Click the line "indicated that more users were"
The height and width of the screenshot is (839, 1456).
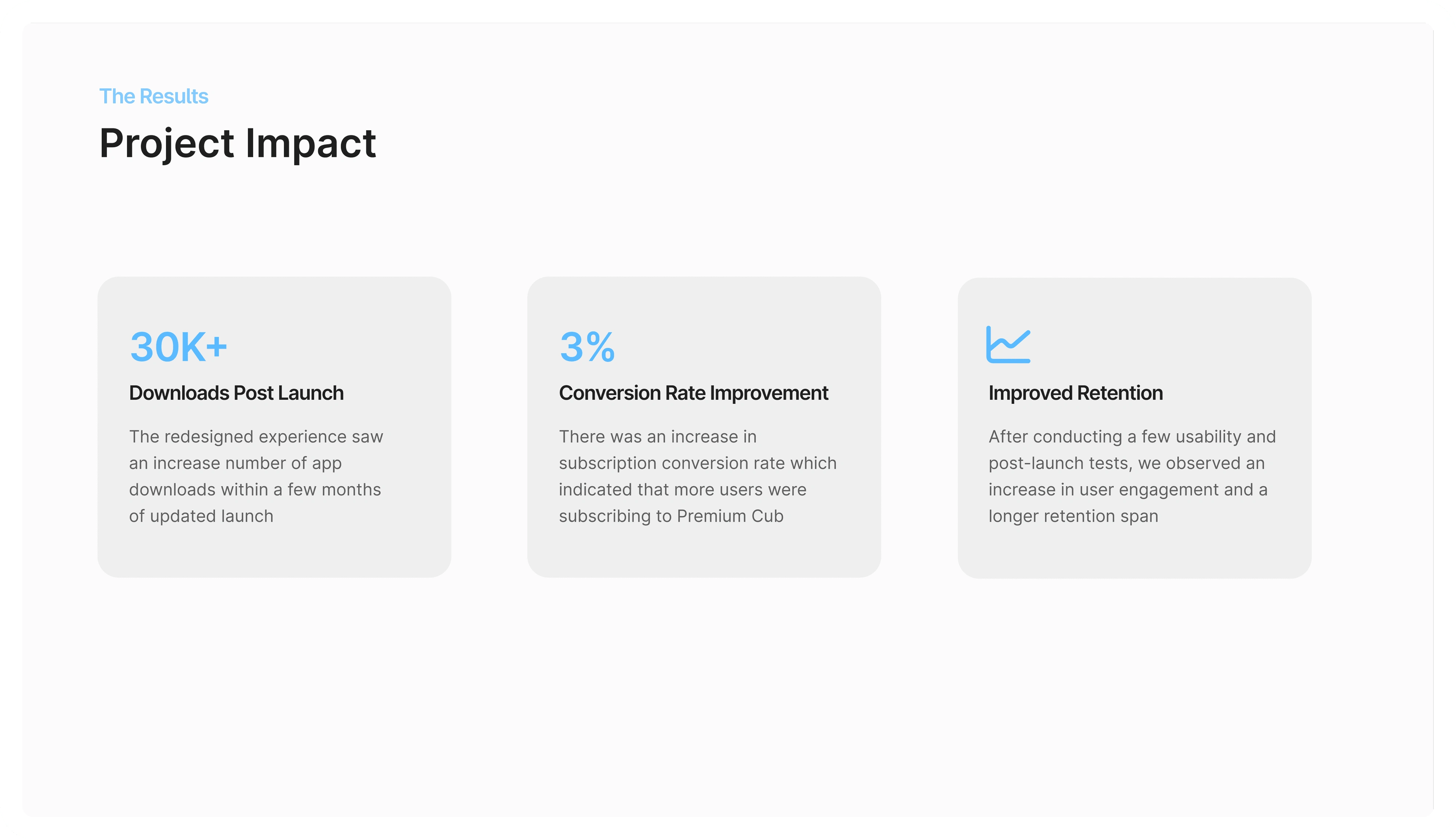(x=682, y=490)
